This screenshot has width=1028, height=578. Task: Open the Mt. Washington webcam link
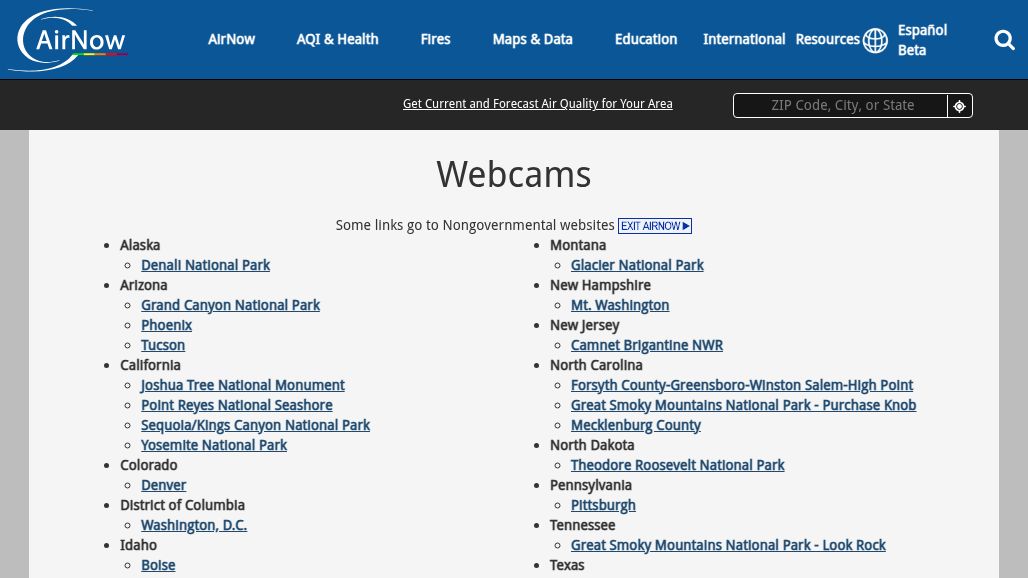point(620,305)
